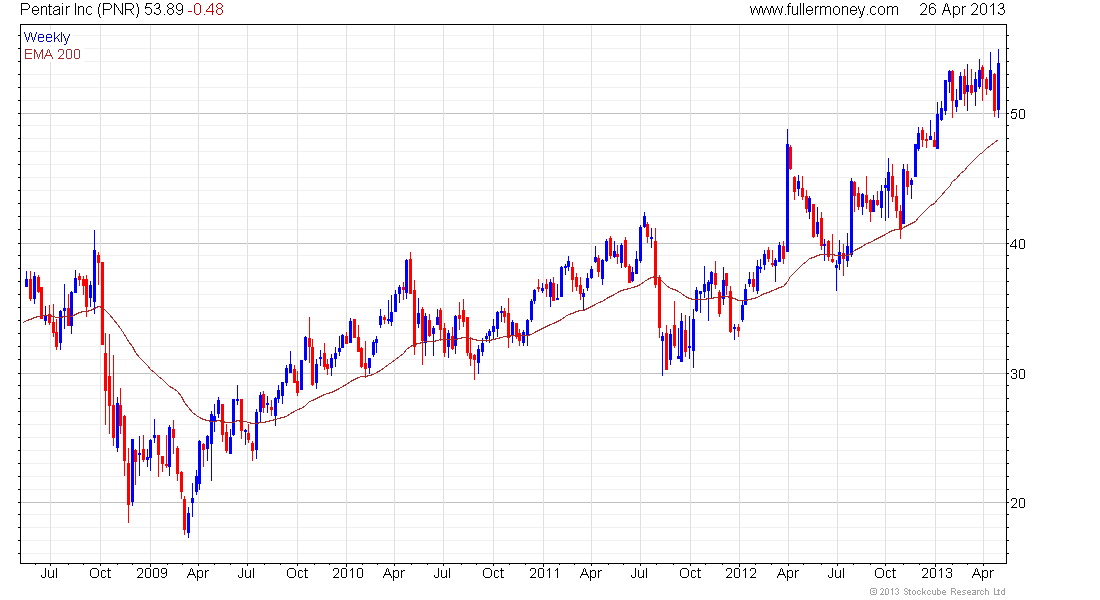
Task: Click the 2011 label on the time axis
Action: coord(544,573)
